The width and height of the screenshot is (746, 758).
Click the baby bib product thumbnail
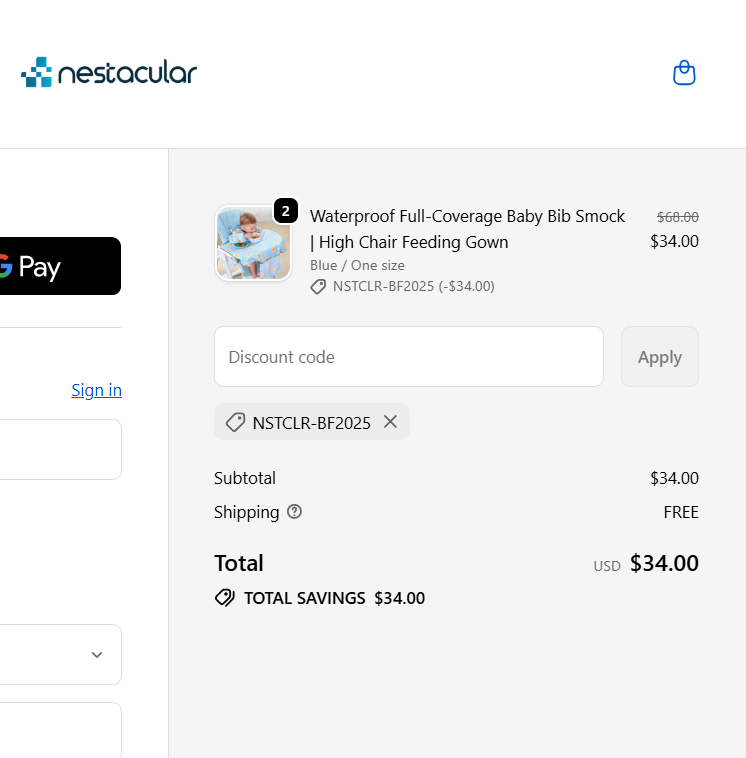(x=253, y=243)
